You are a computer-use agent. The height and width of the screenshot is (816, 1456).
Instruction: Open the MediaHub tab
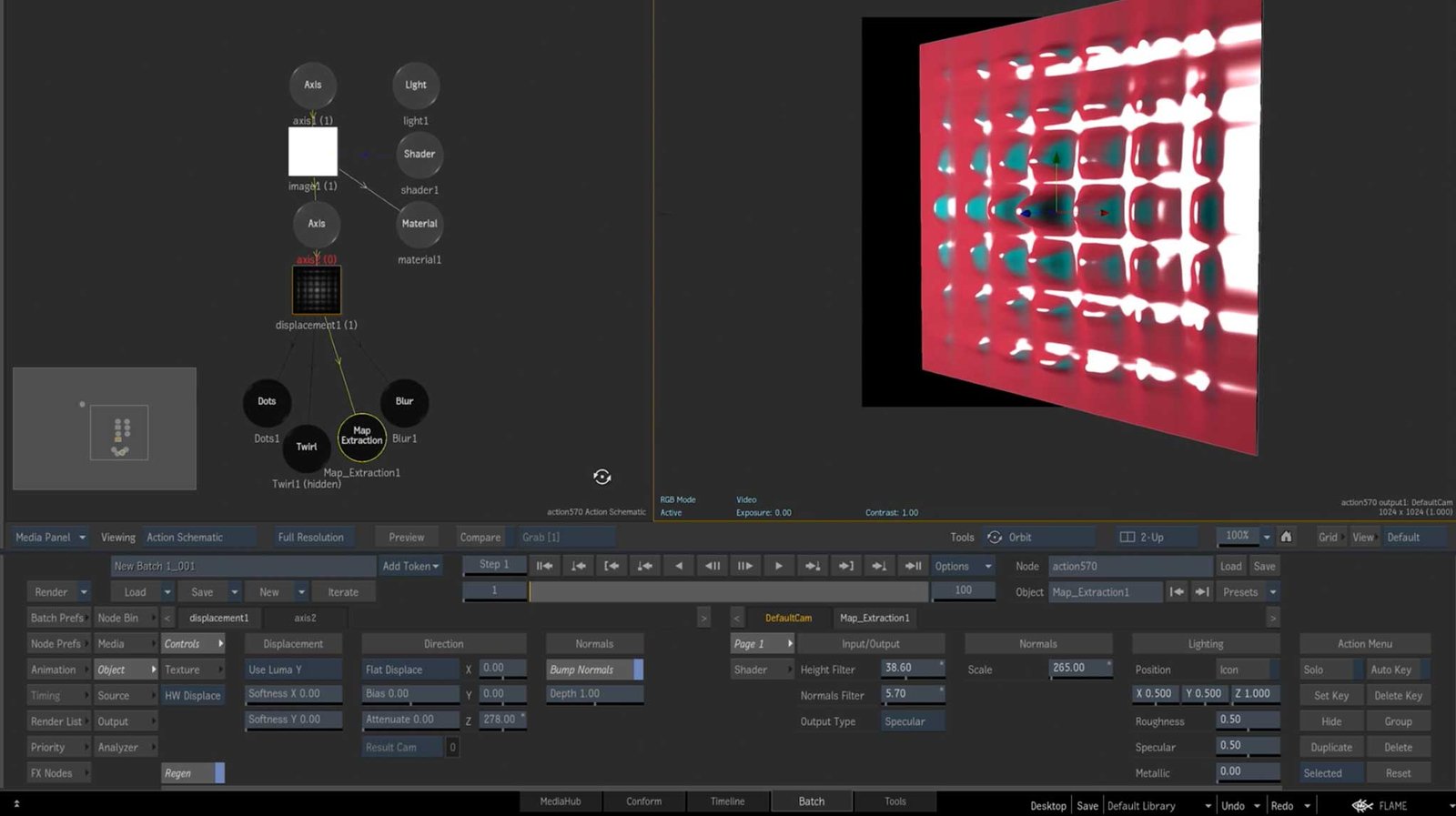[560, 801]
